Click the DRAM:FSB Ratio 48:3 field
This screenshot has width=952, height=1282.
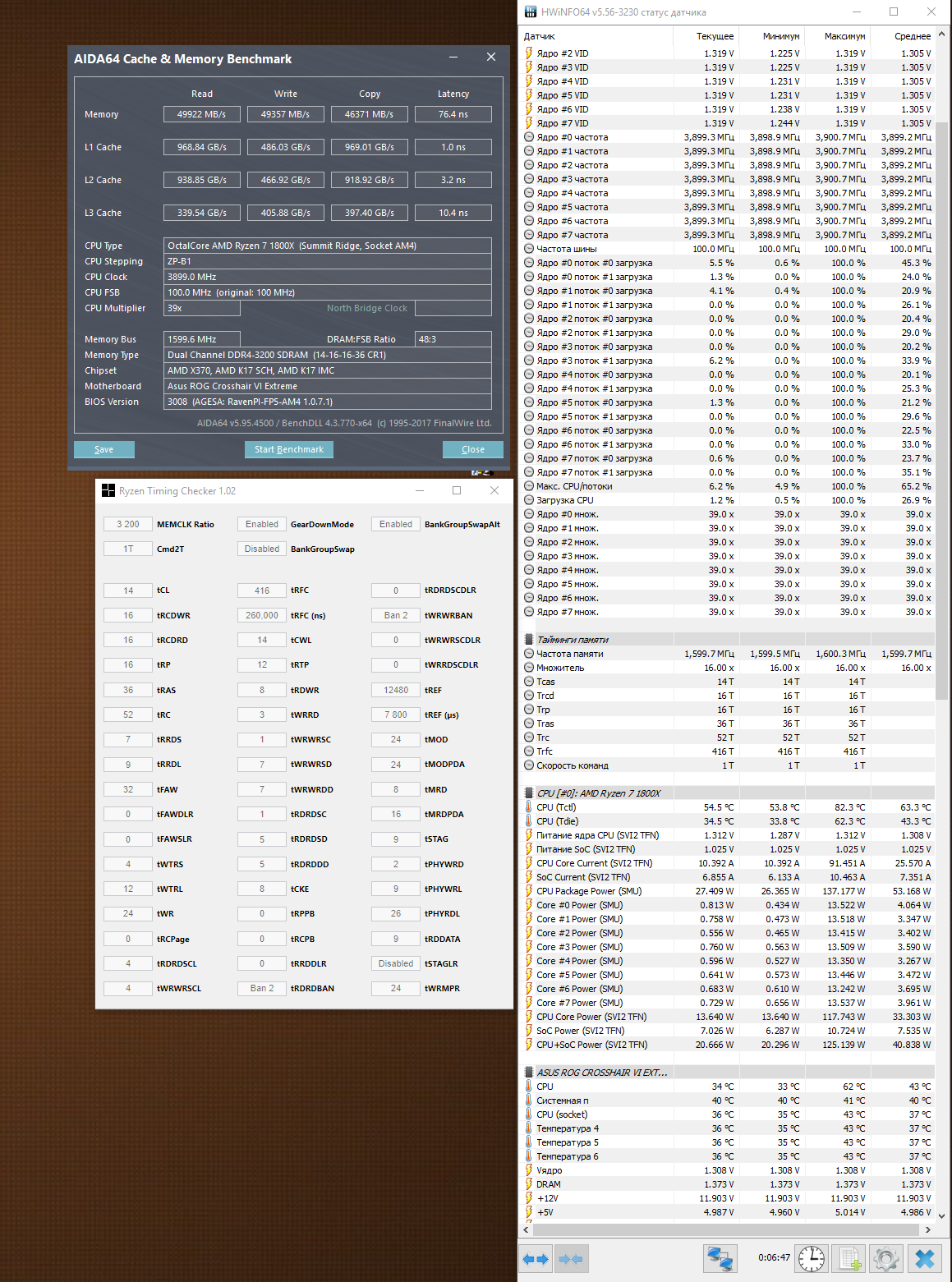click(x=453, y=339)
